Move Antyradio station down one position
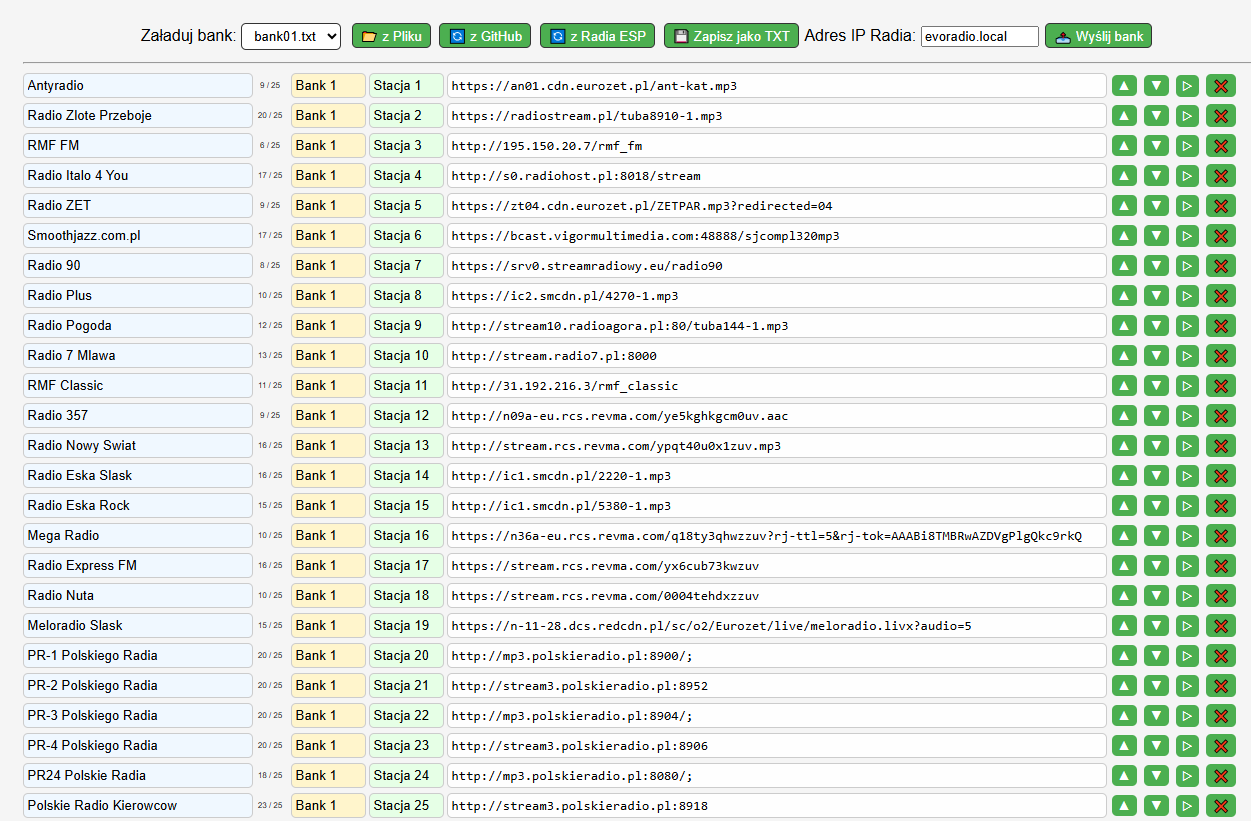This screenshot has height=821, width=1251. point(1156,86)
